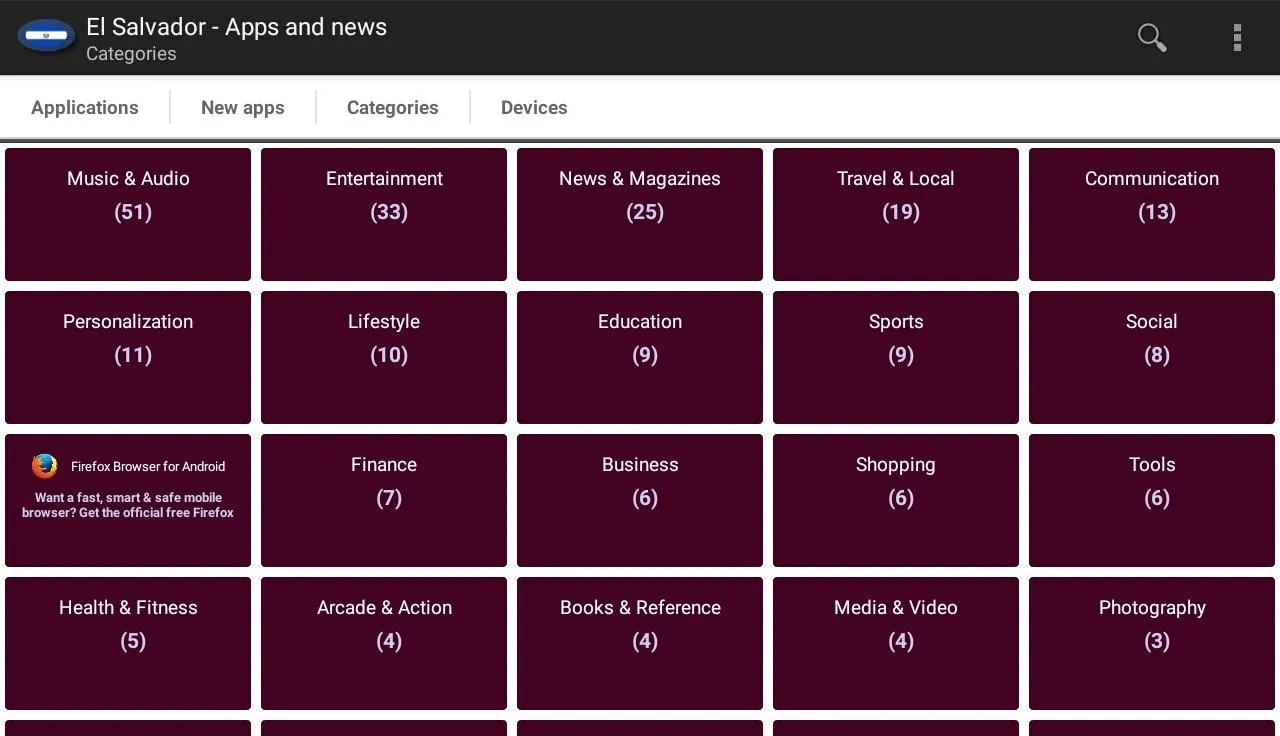Image resolution: width=1280 pixels, height=736 pixels.
Task: Select the Social category tile
Action: (1152, 358)
